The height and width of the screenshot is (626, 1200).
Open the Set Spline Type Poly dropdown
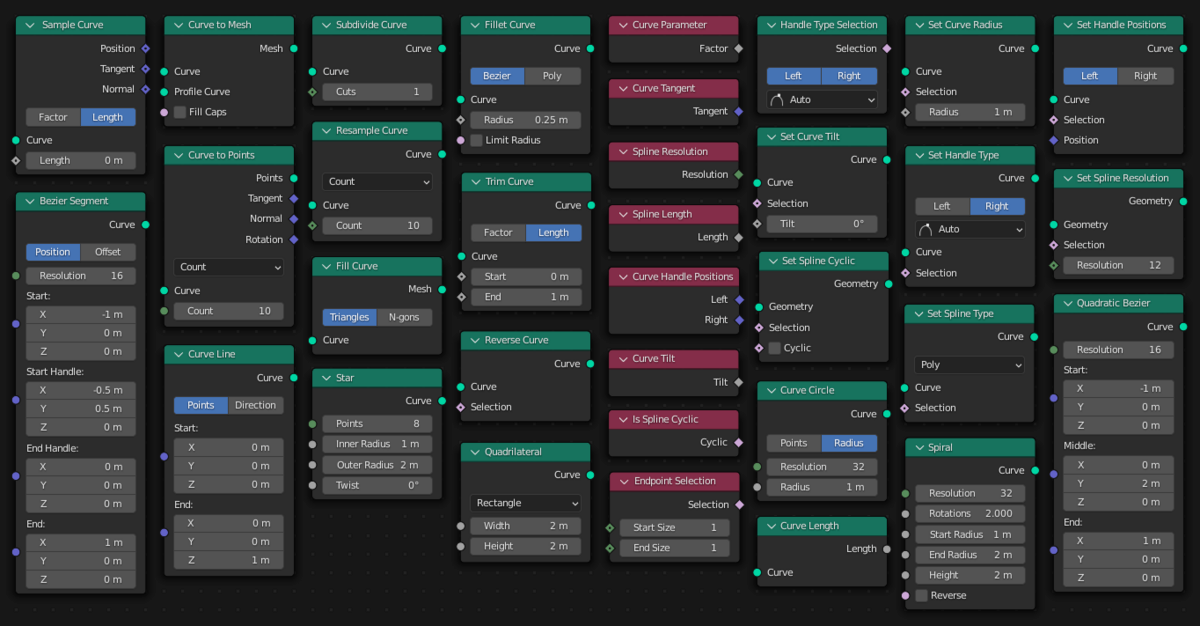coord(970,365)
